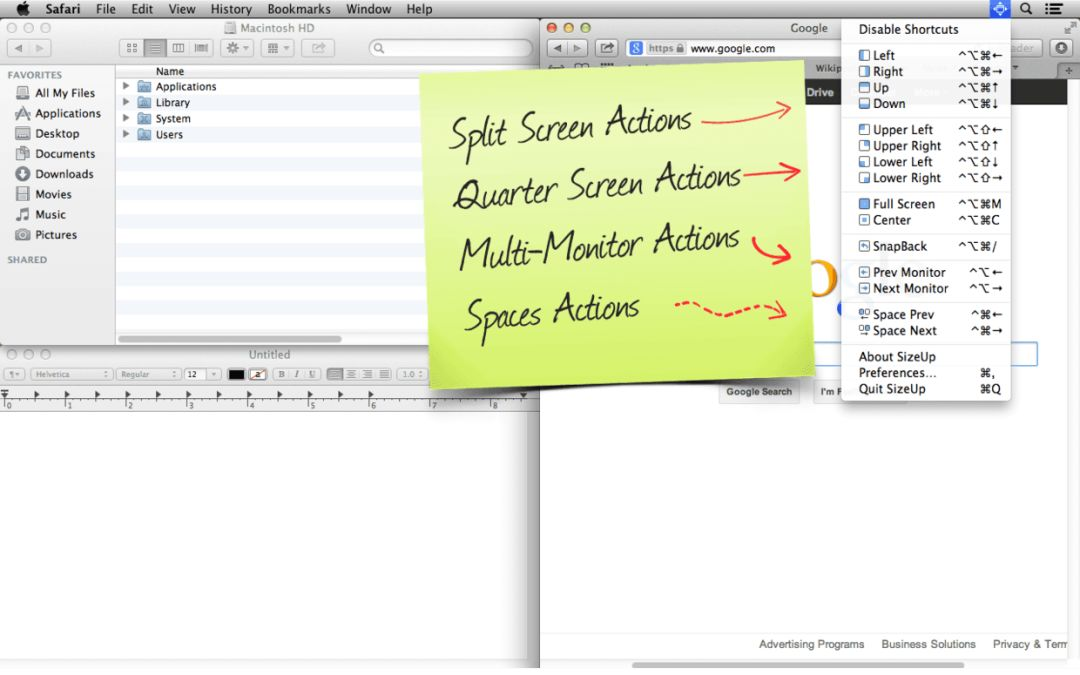Open Business Solutions link
Image resolution: width=1080 pixels, height=675 pixels.
click(x=928, y=644)
